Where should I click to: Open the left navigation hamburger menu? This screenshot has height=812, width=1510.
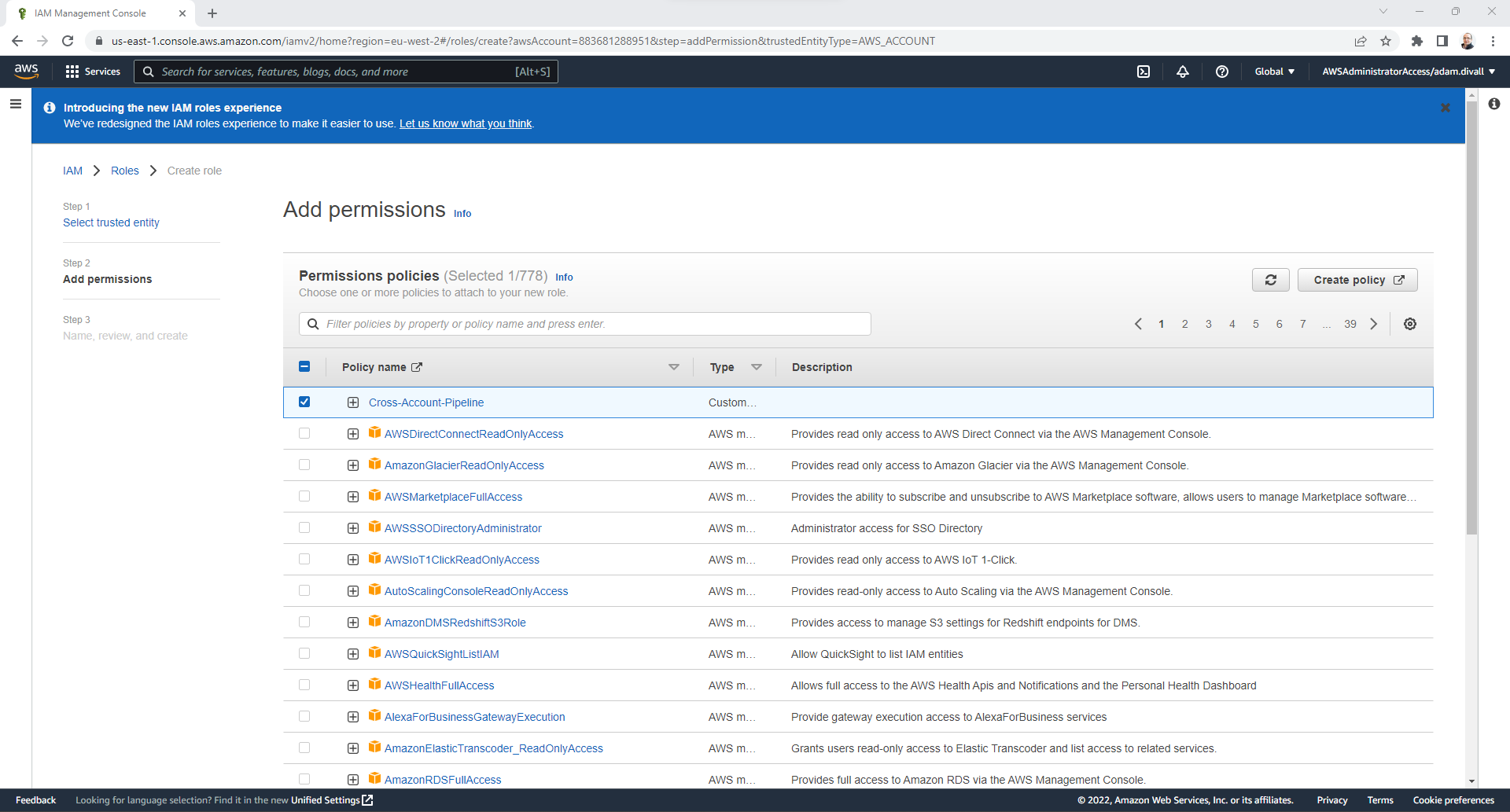(x=16, y=104)
